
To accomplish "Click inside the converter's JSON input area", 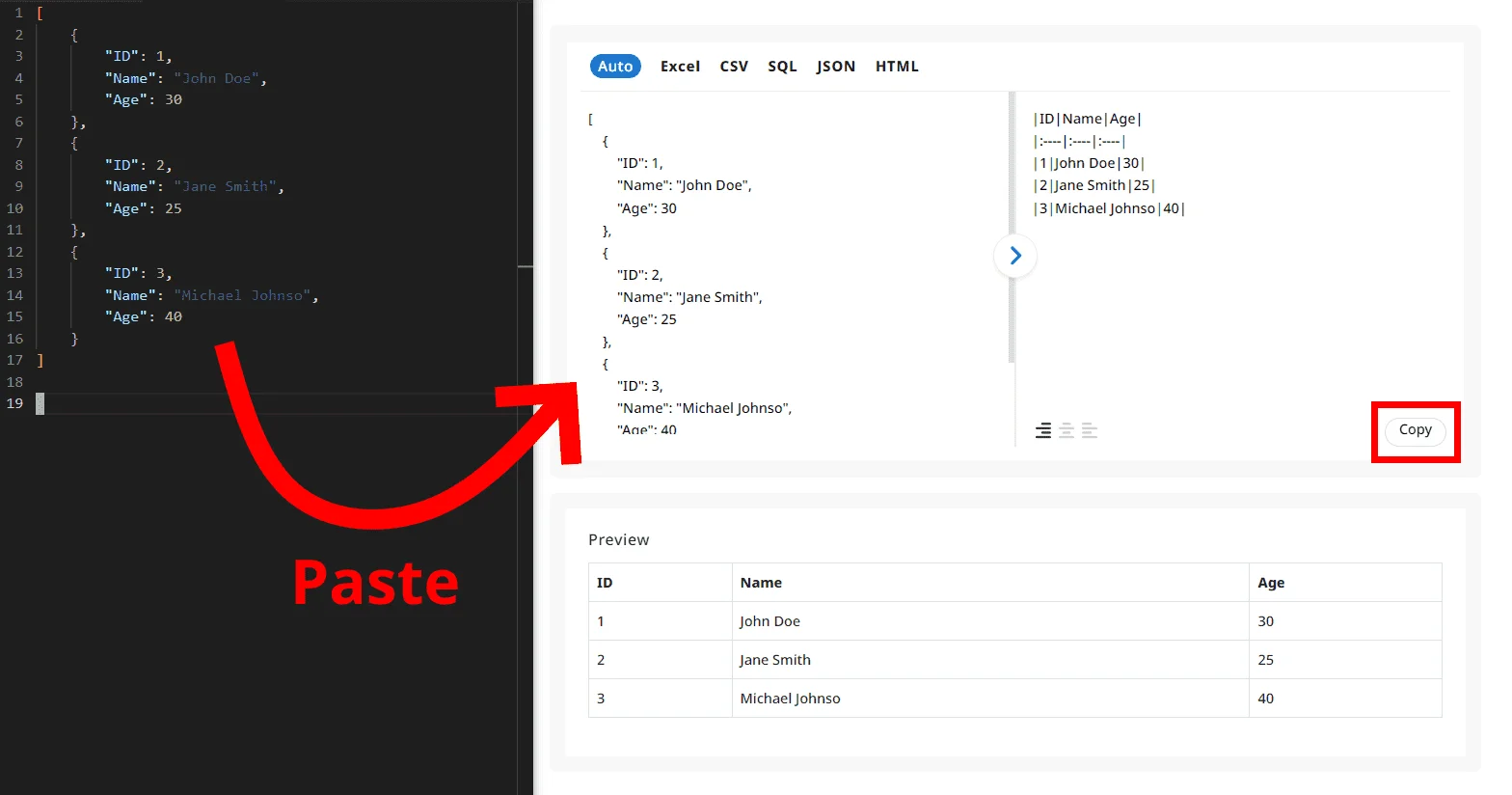I will click(794, 269).
